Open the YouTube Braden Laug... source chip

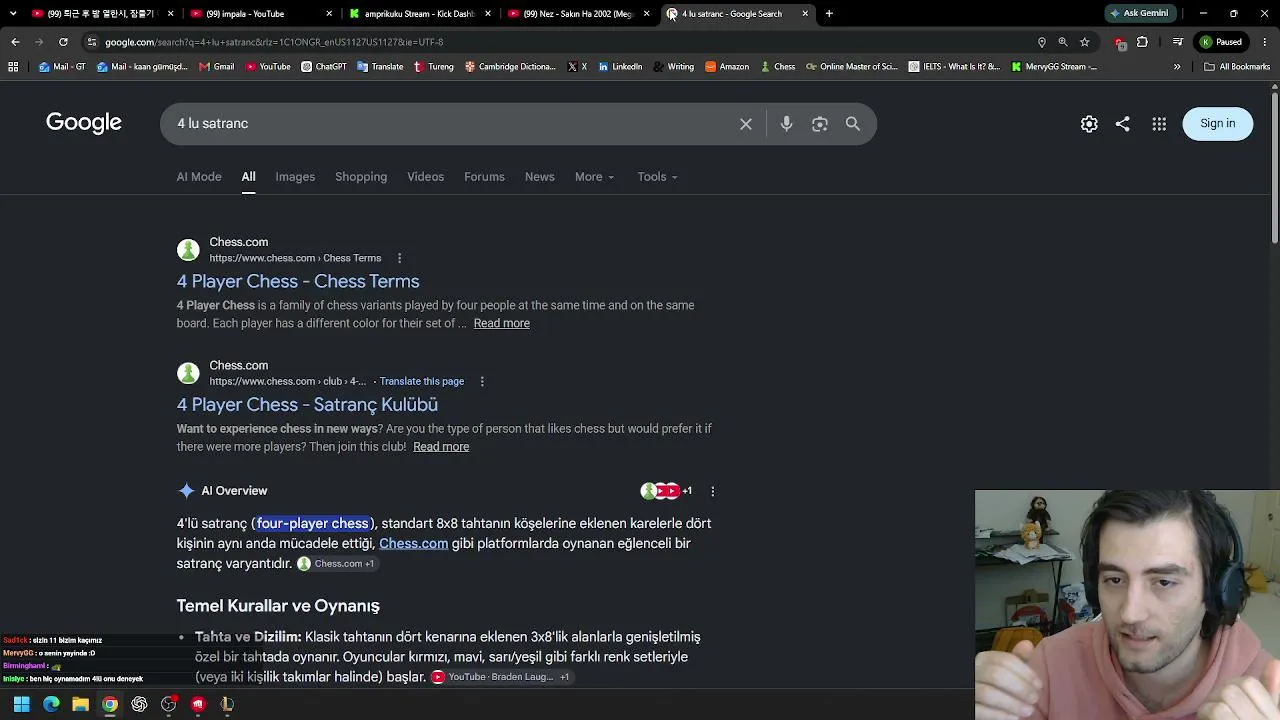pos(500,677)
